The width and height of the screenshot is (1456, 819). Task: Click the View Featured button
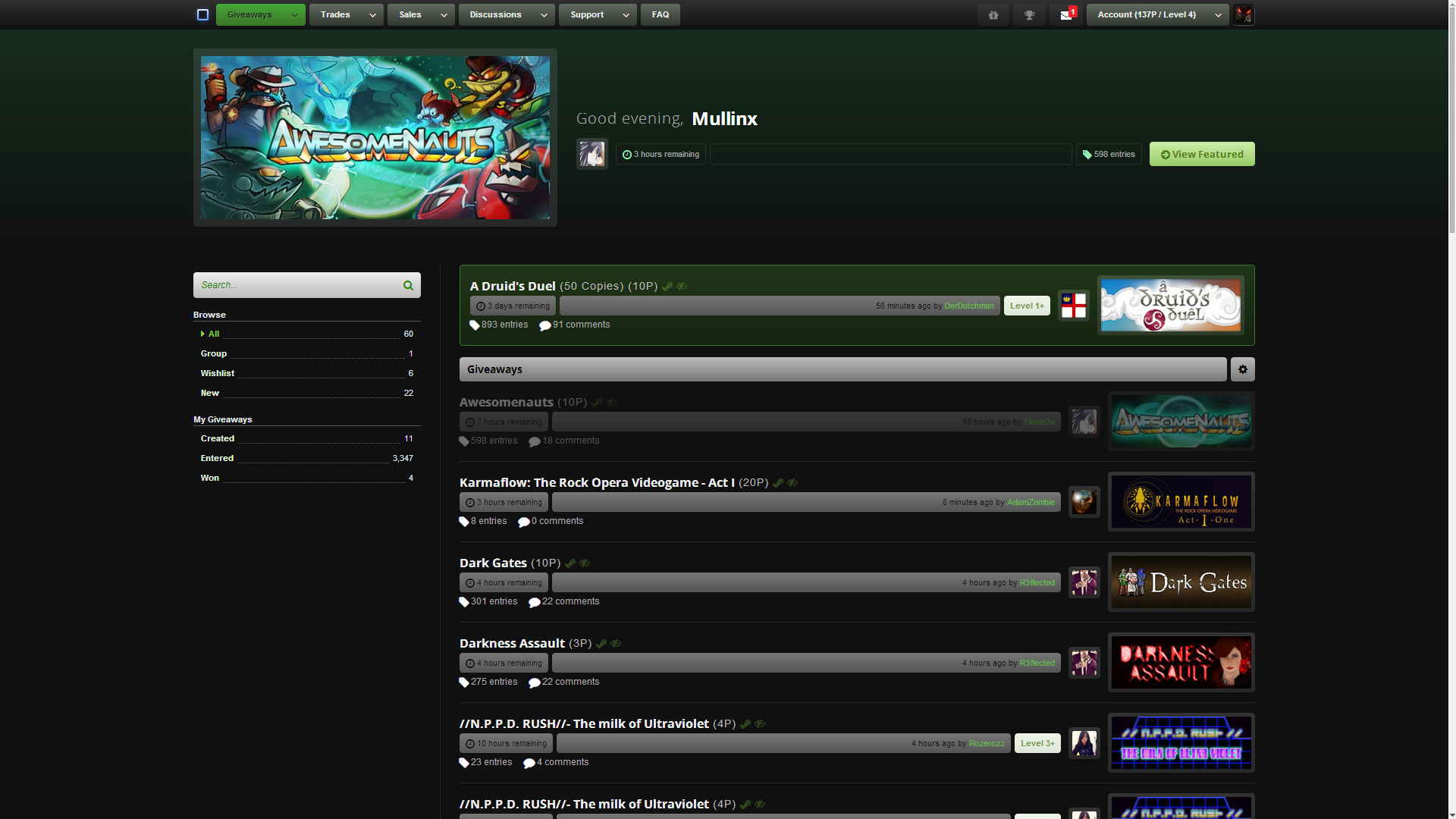1201,154
